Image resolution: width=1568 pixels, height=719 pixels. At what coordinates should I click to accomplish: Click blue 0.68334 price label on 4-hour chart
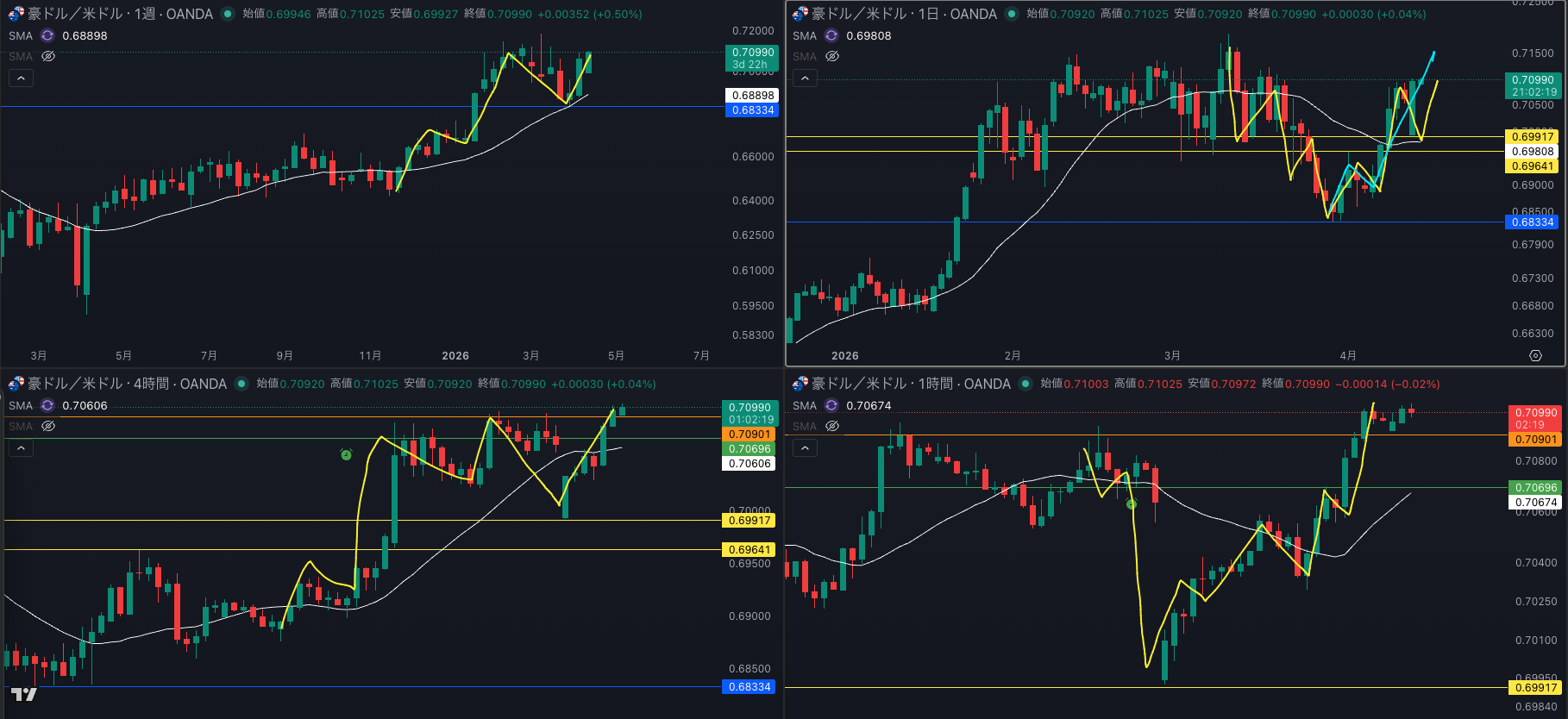click(750, 687)
